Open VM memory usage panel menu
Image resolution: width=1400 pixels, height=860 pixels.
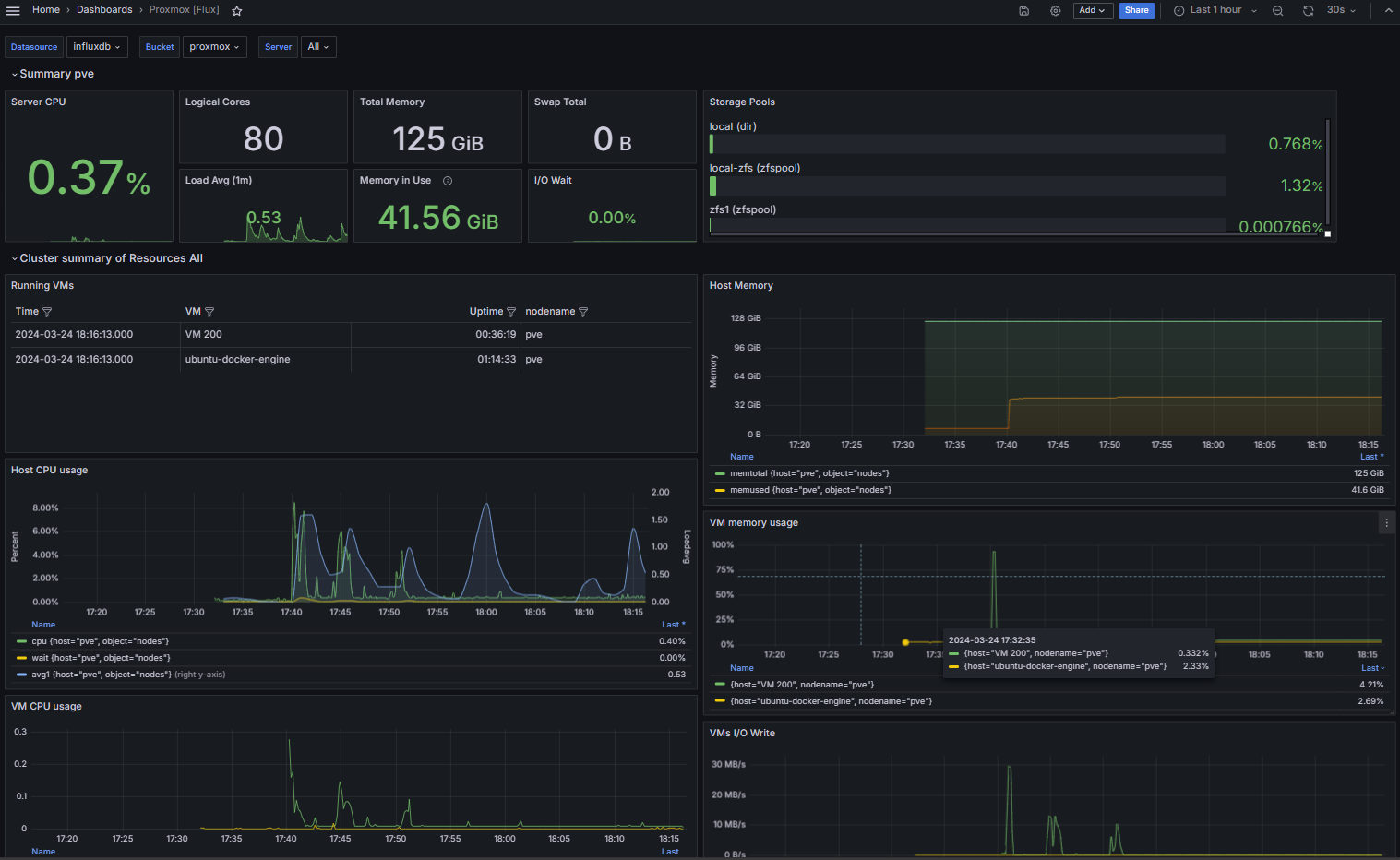pyautogui.click(x=1386, y=523)
